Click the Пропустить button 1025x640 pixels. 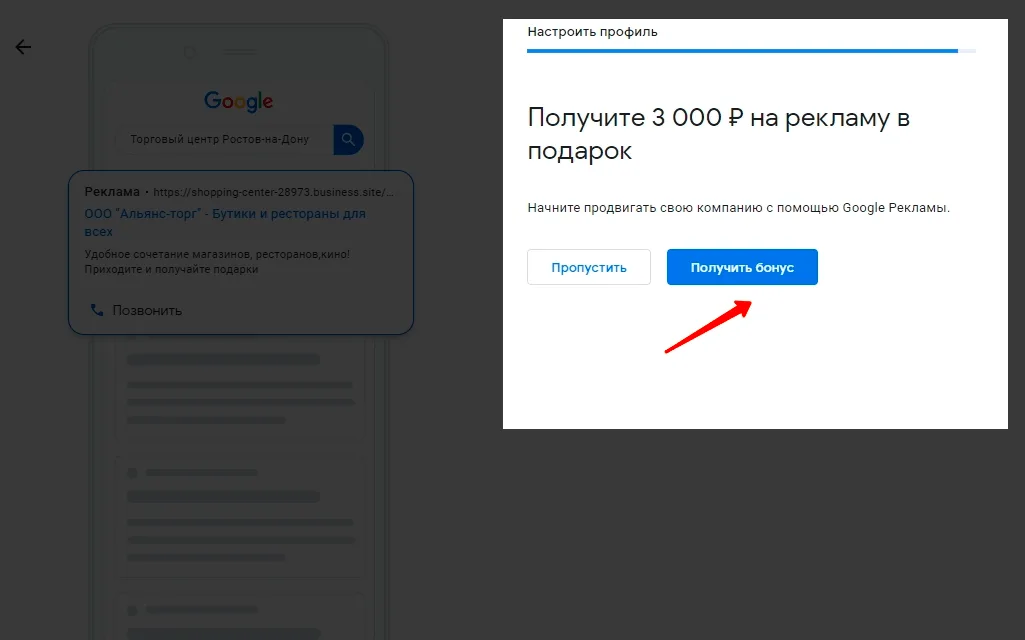click(x=589, y=267)
